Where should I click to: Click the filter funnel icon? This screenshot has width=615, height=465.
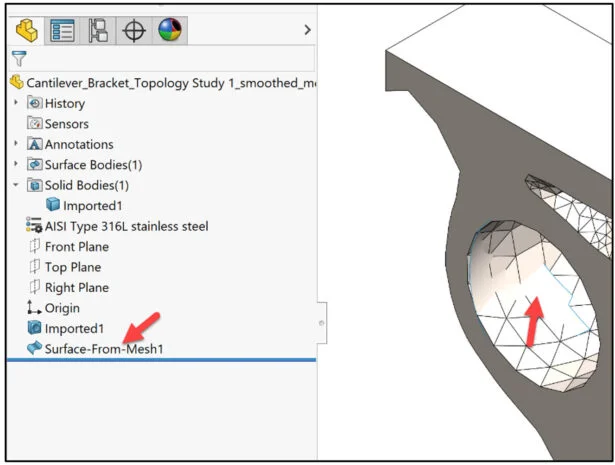[x=17, y=59]
